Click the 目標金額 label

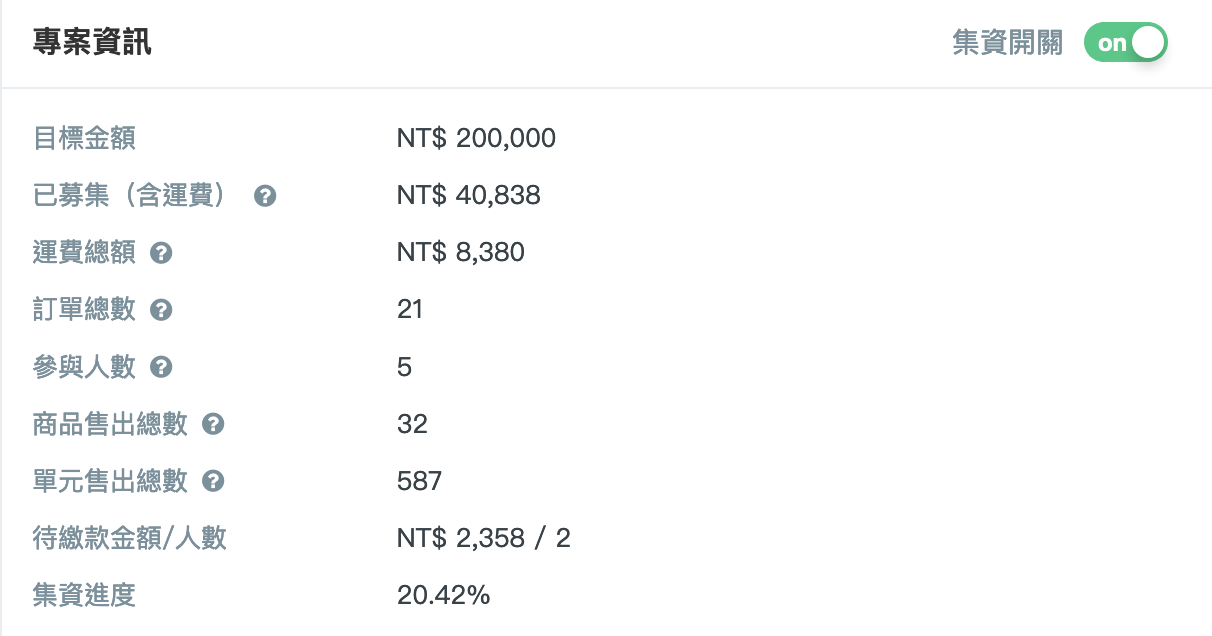coord(84,138)
